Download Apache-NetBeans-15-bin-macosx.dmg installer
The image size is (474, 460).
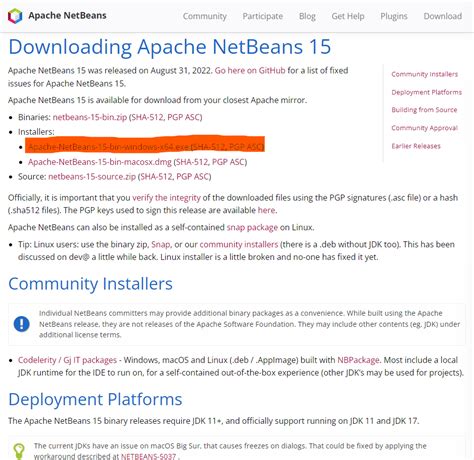100,162
